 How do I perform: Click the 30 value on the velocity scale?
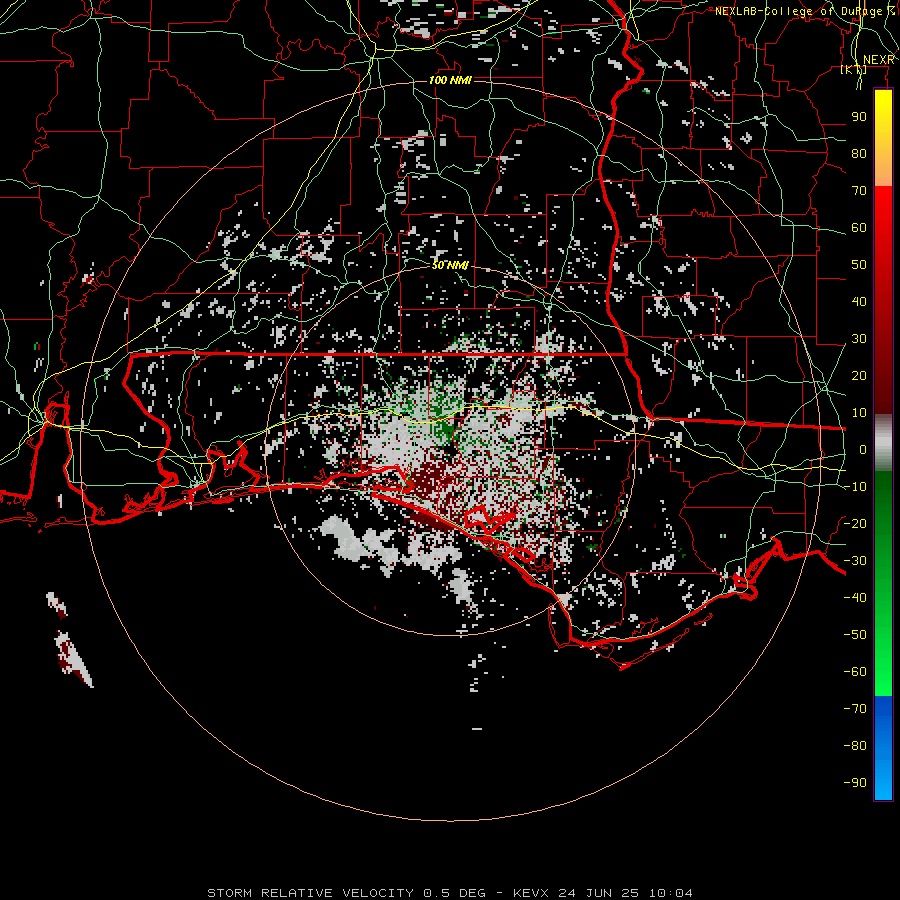tap(859, 339)
